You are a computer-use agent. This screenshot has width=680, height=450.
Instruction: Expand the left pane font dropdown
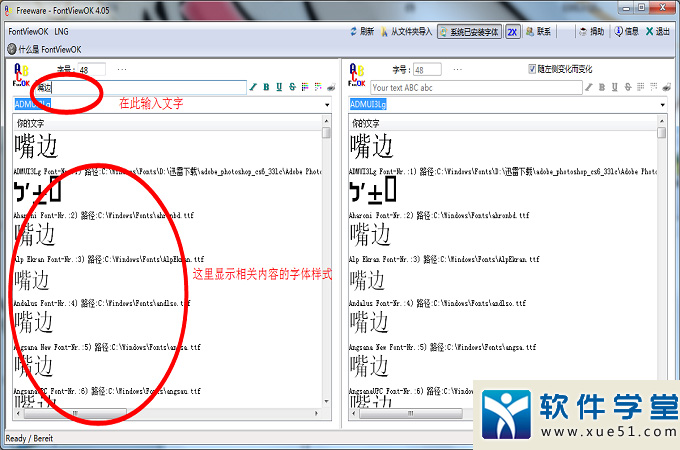pyautogui.click(x=327, y=104)
